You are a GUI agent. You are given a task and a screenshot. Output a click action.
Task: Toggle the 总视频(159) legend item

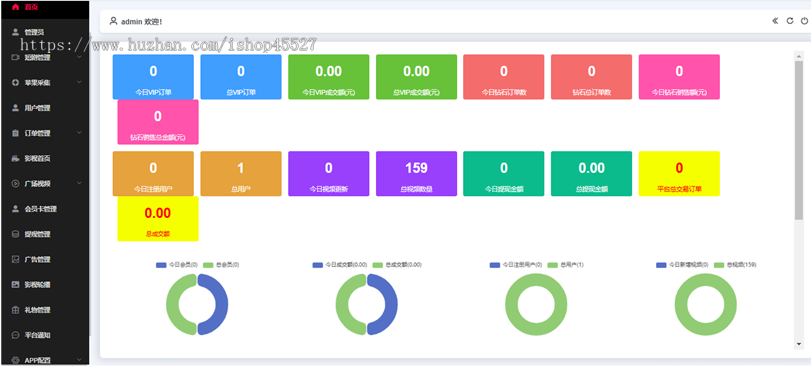pos(735,265)
